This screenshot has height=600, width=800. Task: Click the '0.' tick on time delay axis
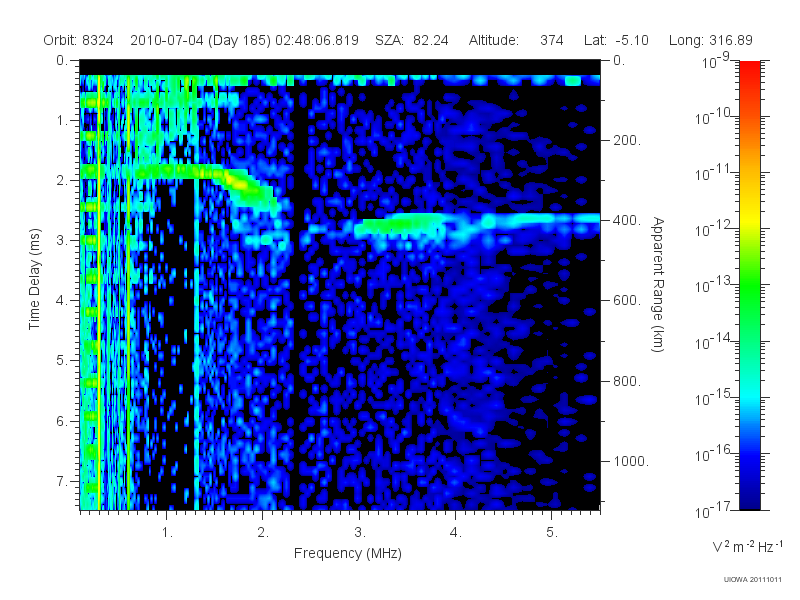[62, 60]
